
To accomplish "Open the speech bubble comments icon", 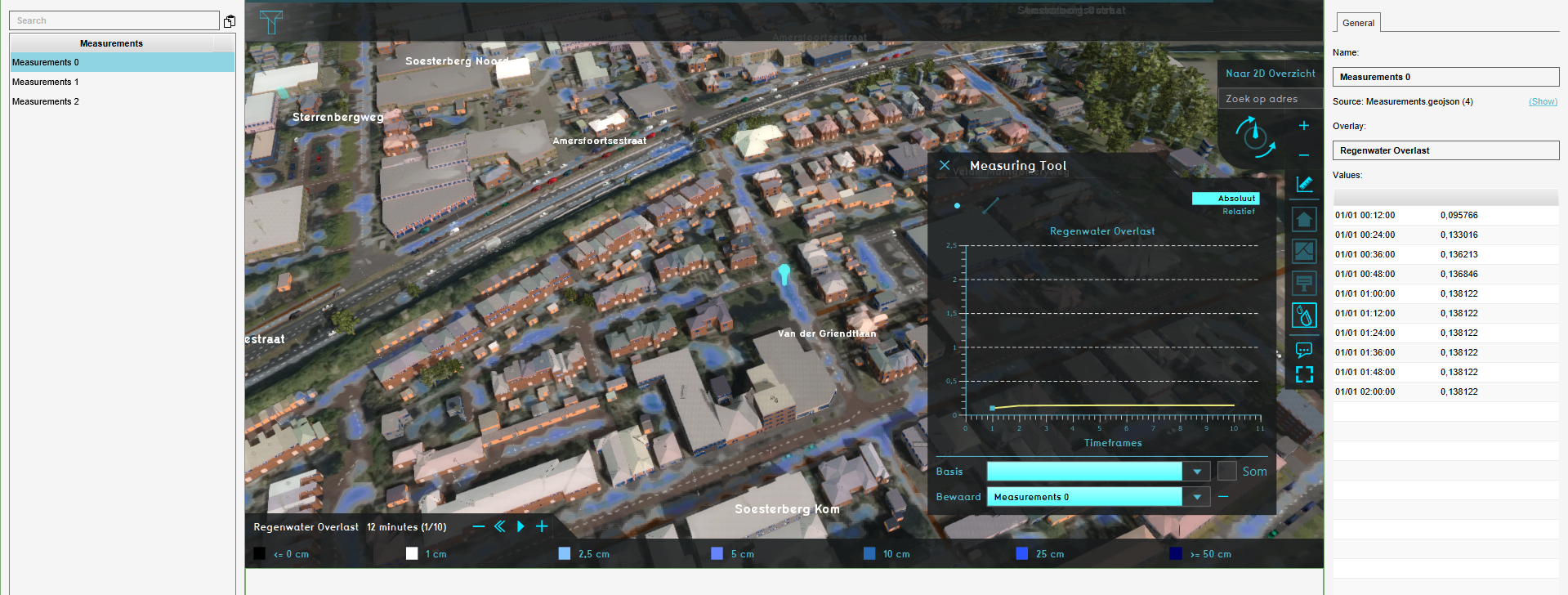I will point(1304,350).
